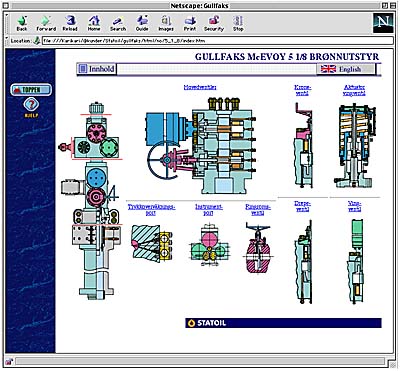Stop loading with the Stop icon

(238, 23)
